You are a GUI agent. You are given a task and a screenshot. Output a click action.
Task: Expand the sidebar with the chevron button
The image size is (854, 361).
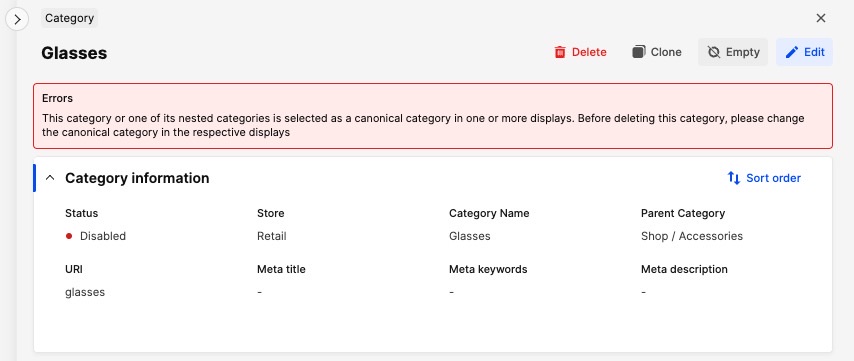coord(17,20)
